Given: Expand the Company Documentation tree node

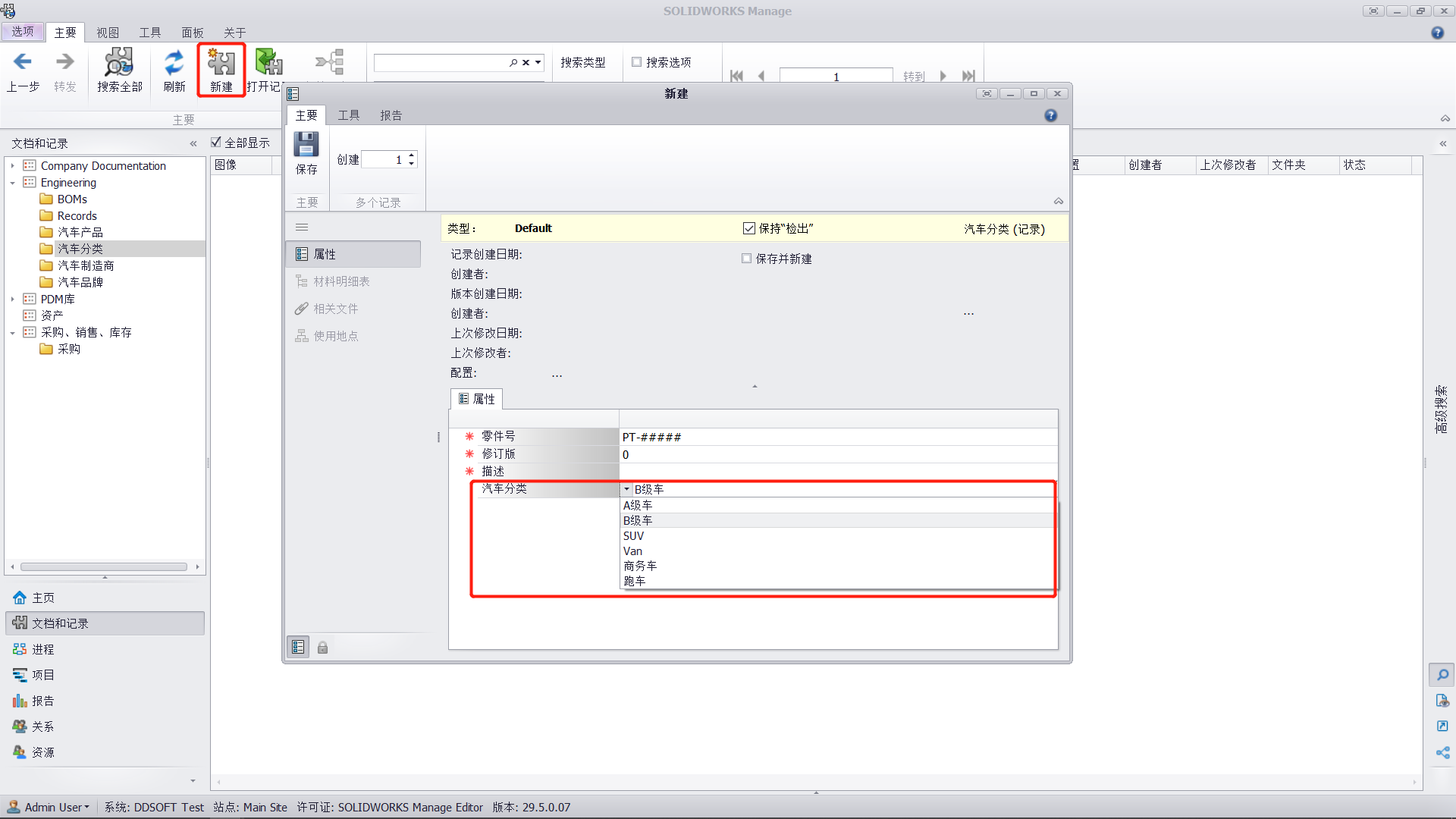Looking at the screenshot, I should (x=13, y=165).
